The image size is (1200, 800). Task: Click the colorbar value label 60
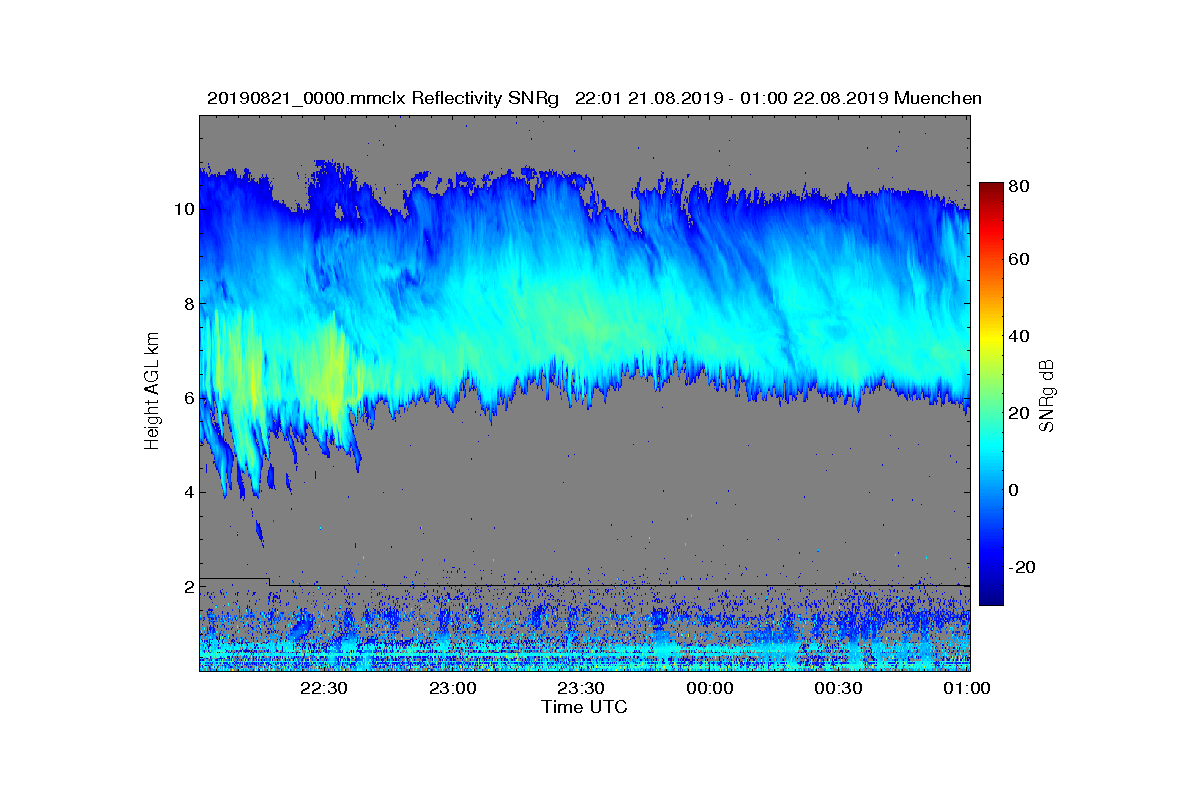(1021, 260)
